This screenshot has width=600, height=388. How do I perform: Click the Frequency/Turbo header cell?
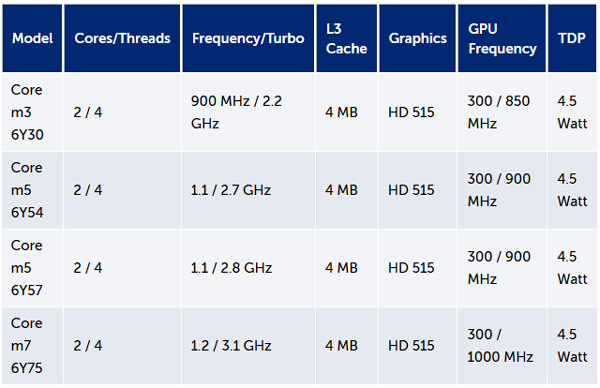(248, 38)
